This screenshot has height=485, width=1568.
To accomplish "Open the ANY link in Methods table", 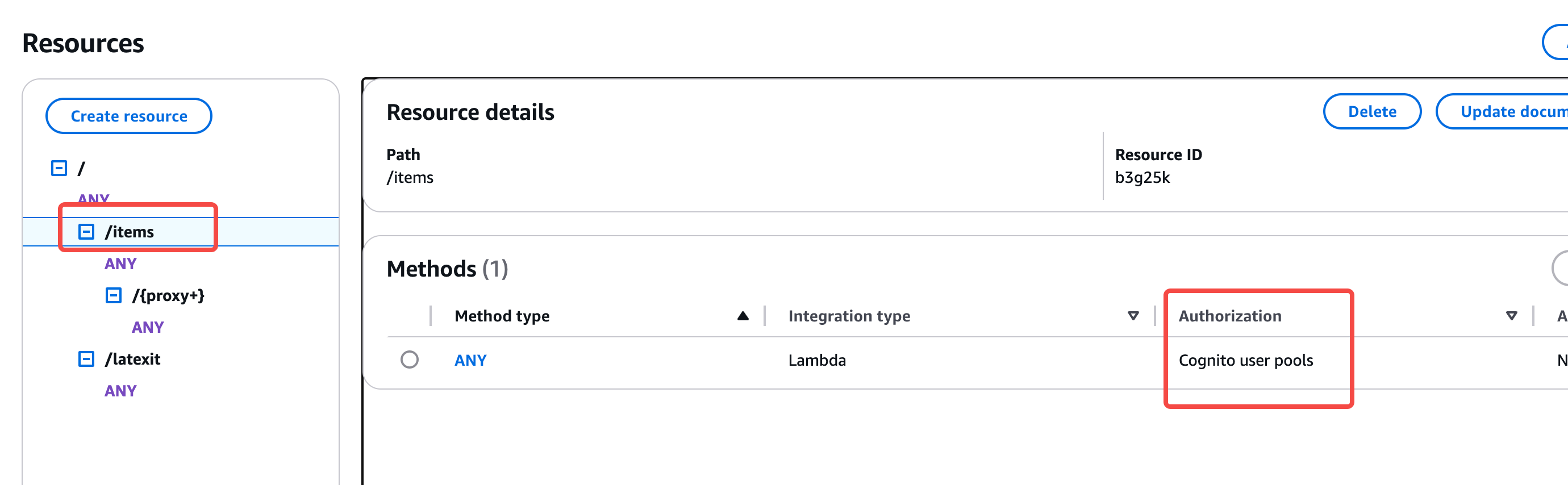I will 470,360.
